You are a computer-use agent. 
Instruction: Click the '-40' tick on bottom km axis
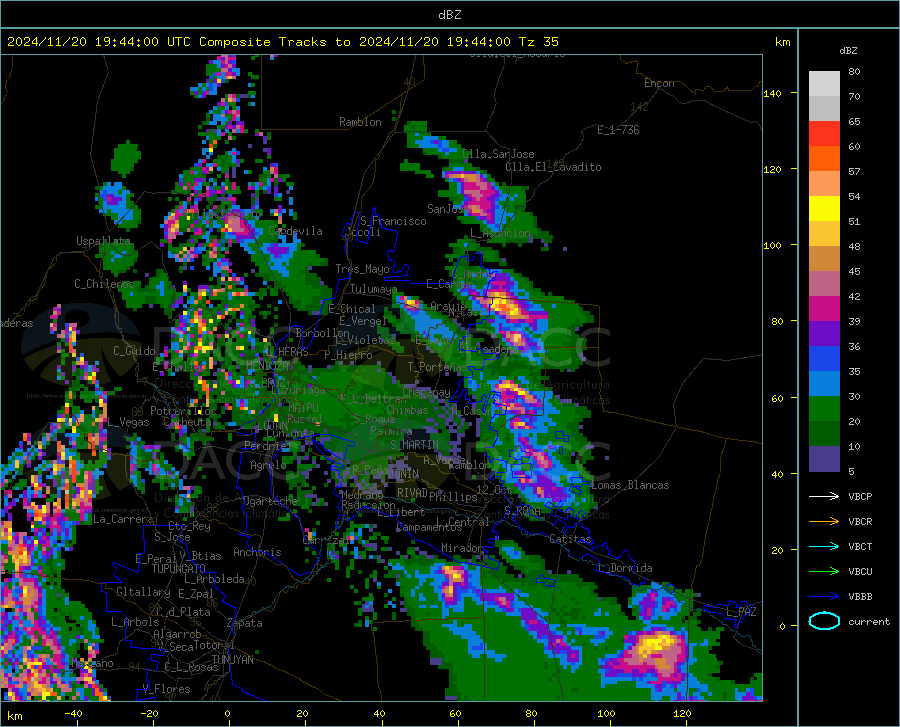click(x=73, y=714)
